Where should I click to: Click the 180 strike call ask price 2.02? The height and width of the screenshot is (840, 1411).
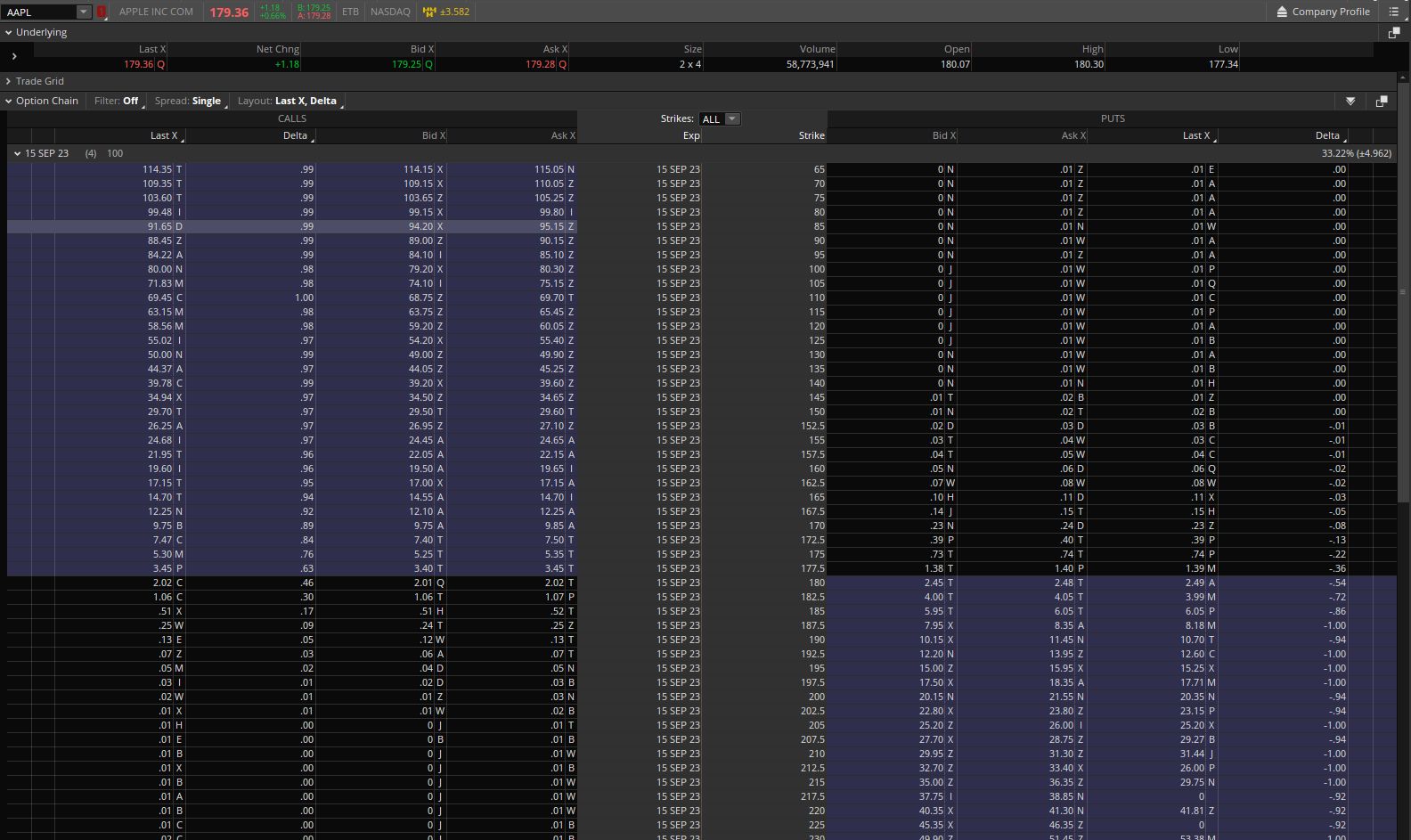pyautogui.click(x=553, y=583)
